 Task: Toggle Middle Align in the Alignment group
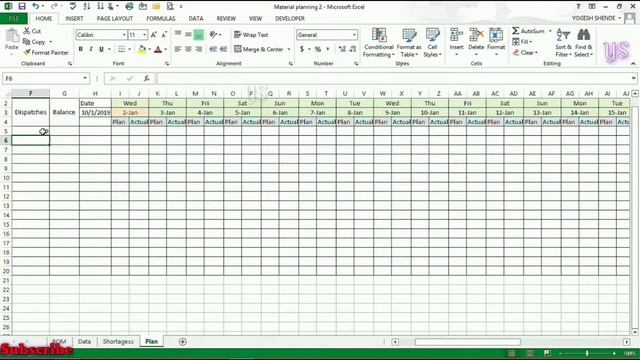coord(188,35)
